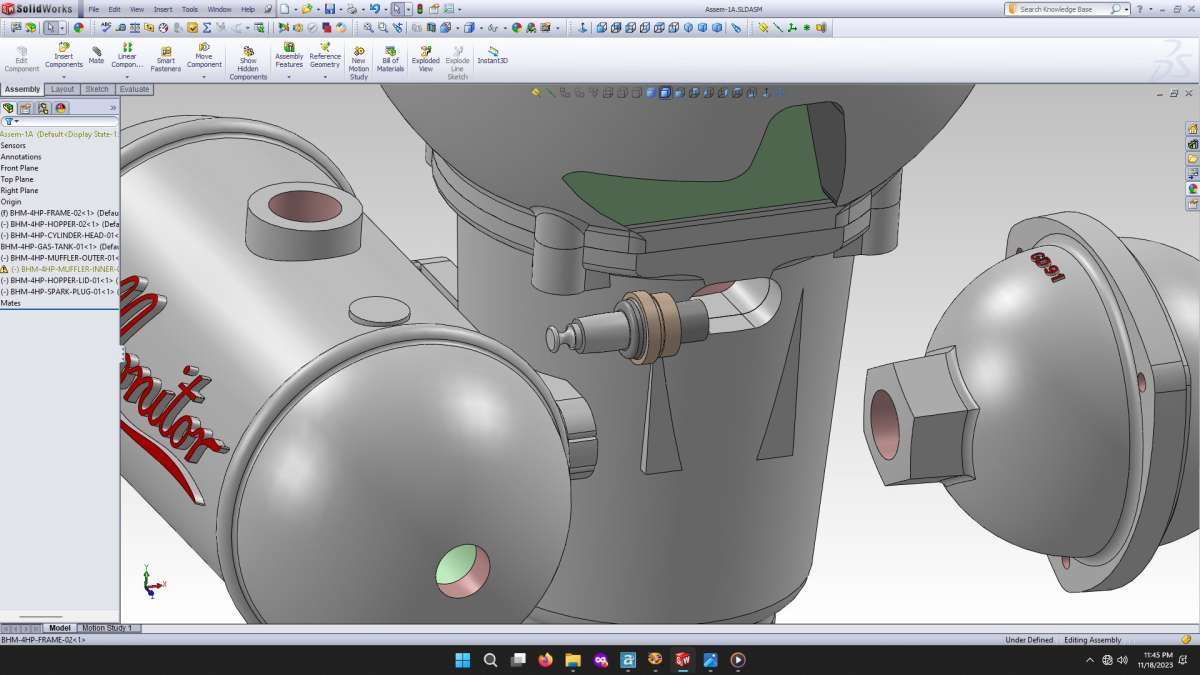Select BHM-4HP-GAS-TANK-01 component
The image size is (1200, 675).
point(60,246)
